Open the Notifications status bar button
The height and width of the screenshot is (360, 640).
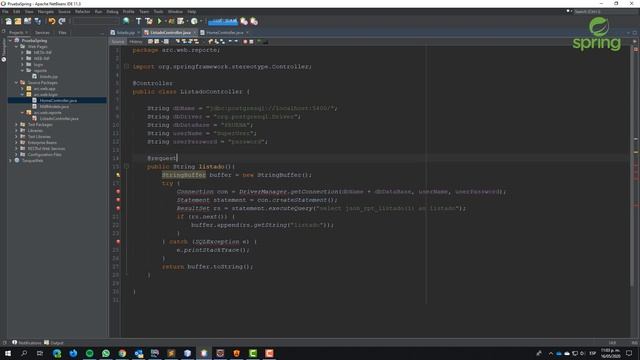[x=27, y=343]
